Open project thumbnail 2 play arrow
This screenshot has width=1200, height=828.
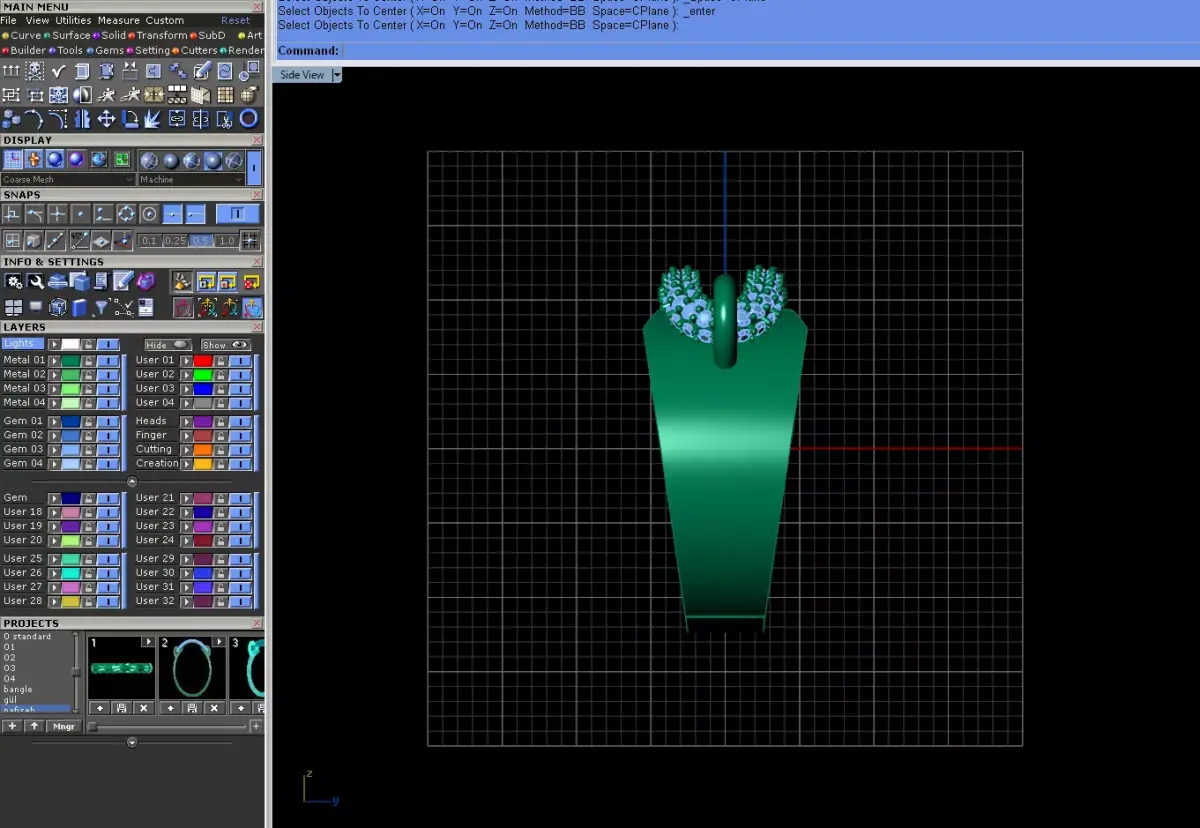point(219,641)
